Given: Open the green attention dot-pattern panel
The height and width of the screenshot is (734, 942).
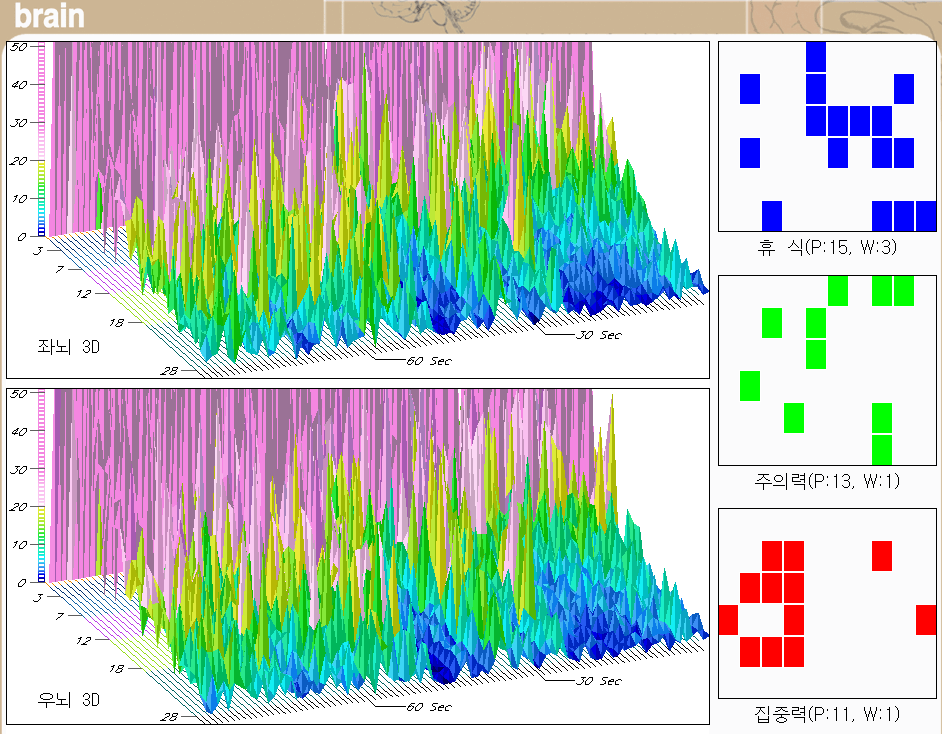Looking at the screenshot, I should 827,370.
